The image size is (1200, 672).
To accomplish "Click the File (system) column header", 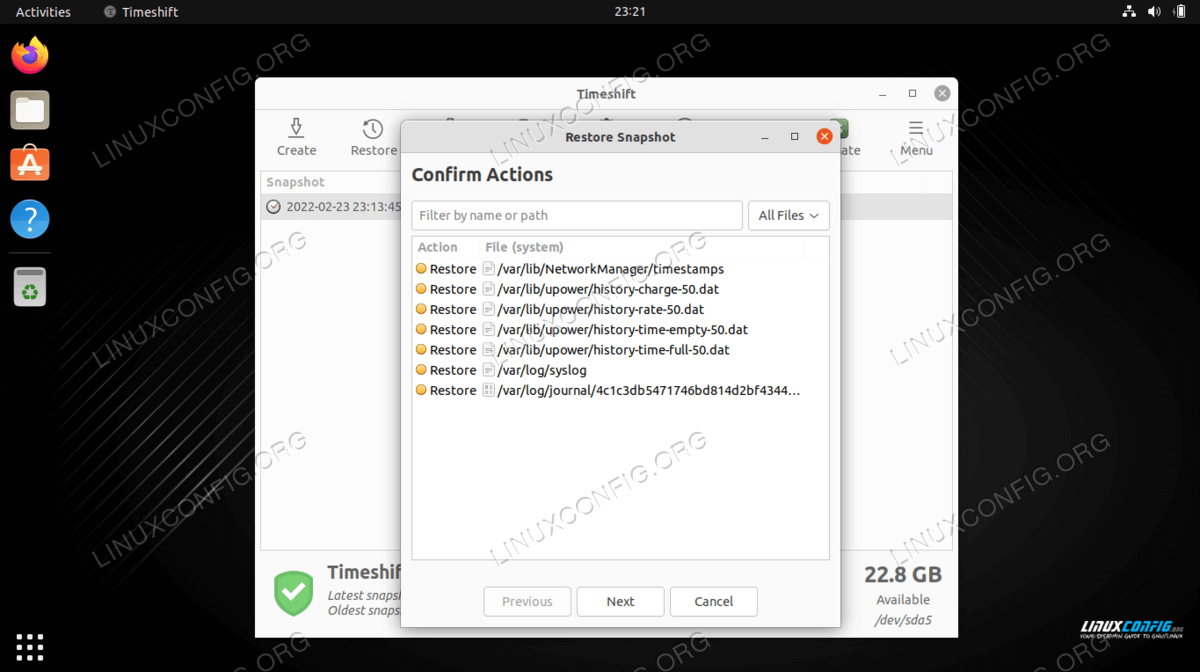I will (x=524, y=247).
